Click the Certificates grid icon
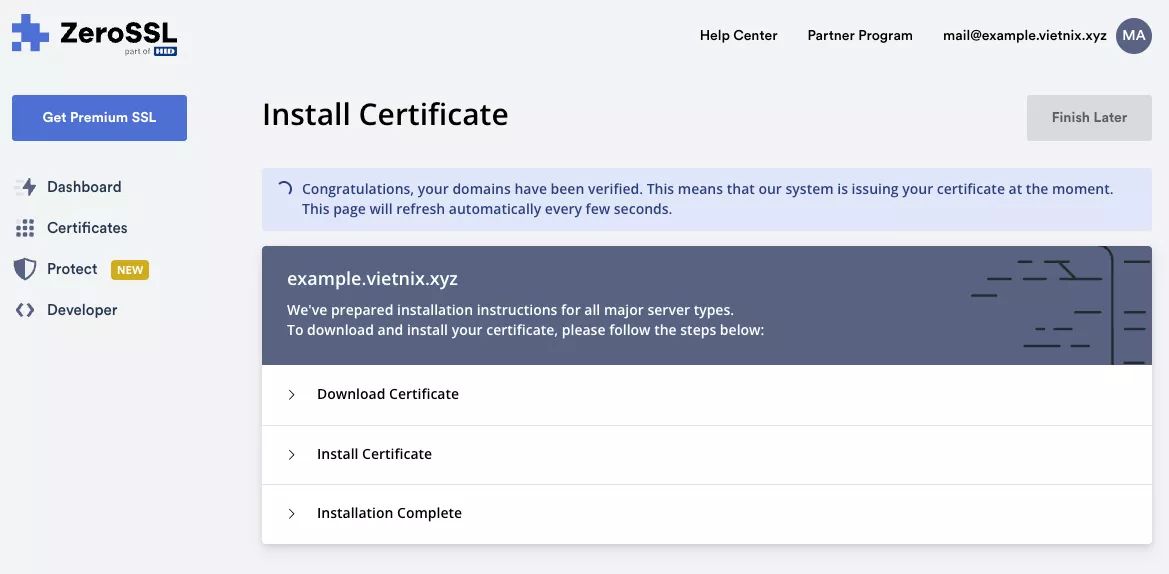The image size is (1169, 574). (25, 228)
